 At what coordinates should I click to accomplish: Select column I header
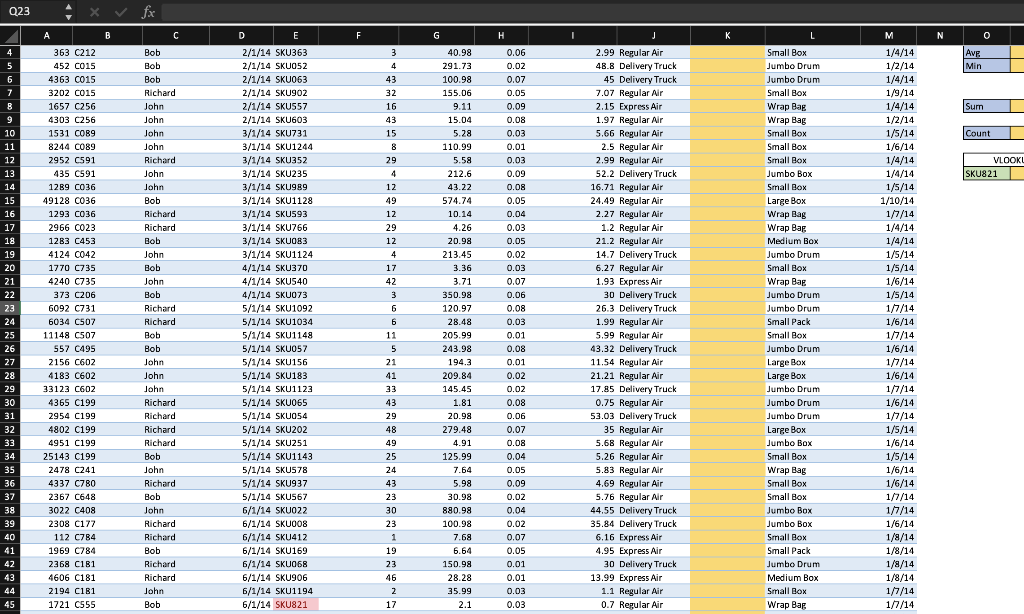pos(573,35)
